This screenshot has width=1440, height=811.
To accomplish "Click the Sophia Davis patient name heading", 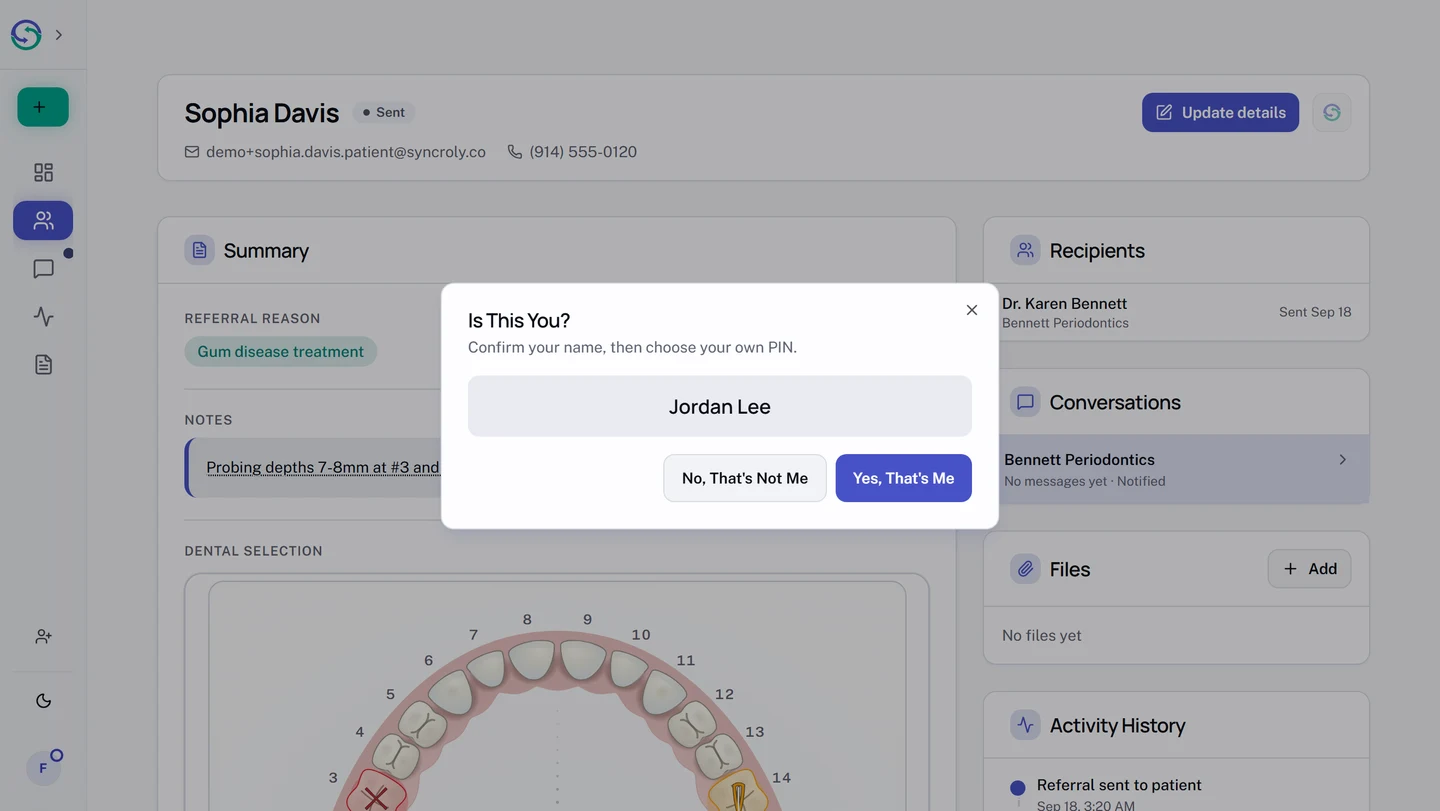I will click(x=262, y=113).
